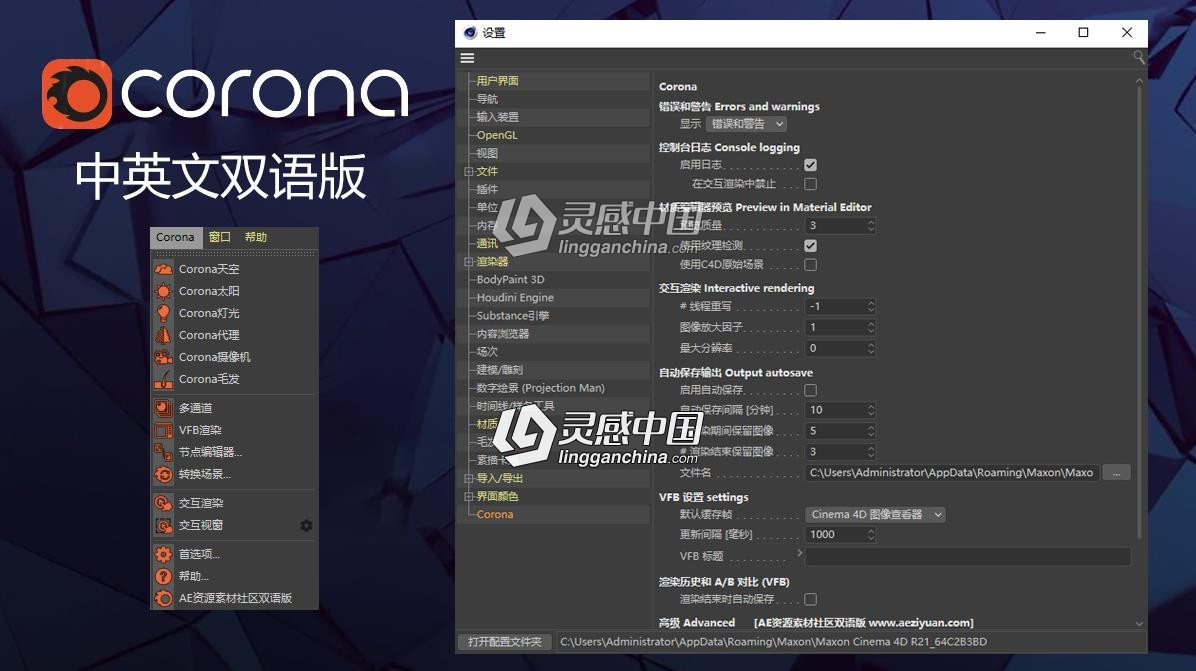Click the Corona太阳 sun icon
Screen dimensions: 1196x671
coord(163,291)
